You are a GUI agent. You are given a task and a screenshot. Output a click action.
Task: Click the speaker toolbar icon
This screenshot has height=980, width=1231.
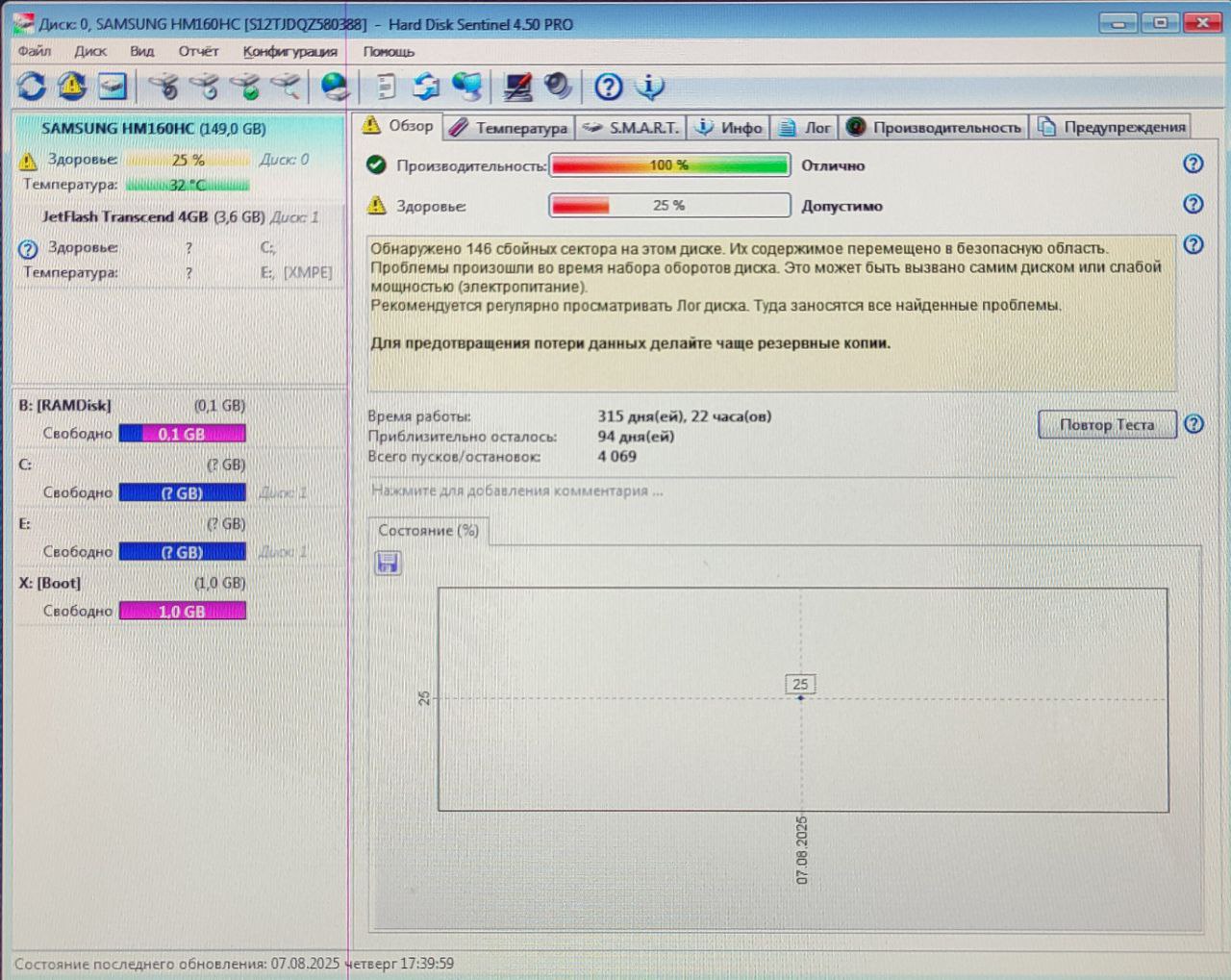(558, 87)
